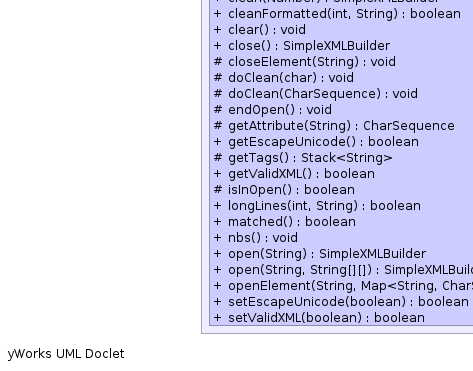The width and height of the screenshot is (473, 371).
Task: Click the isInOpen() : boolean entry
Action: (284, 190)
